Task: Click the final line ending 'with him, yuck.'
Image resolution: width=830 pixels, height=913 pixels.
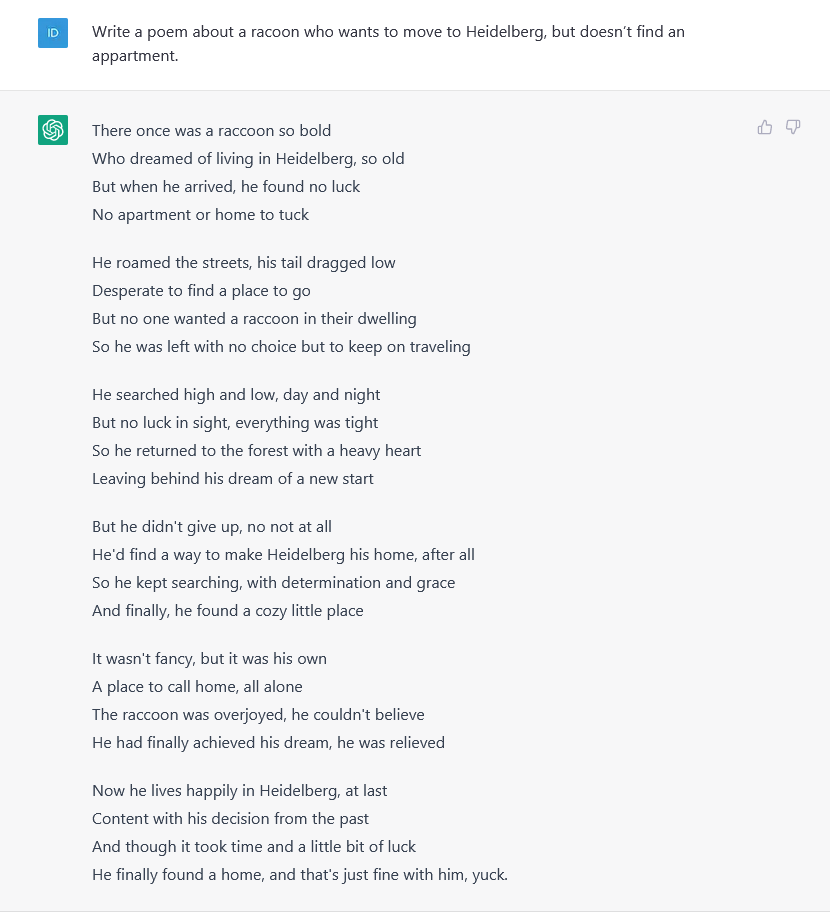Action: (x=300, y=875)
